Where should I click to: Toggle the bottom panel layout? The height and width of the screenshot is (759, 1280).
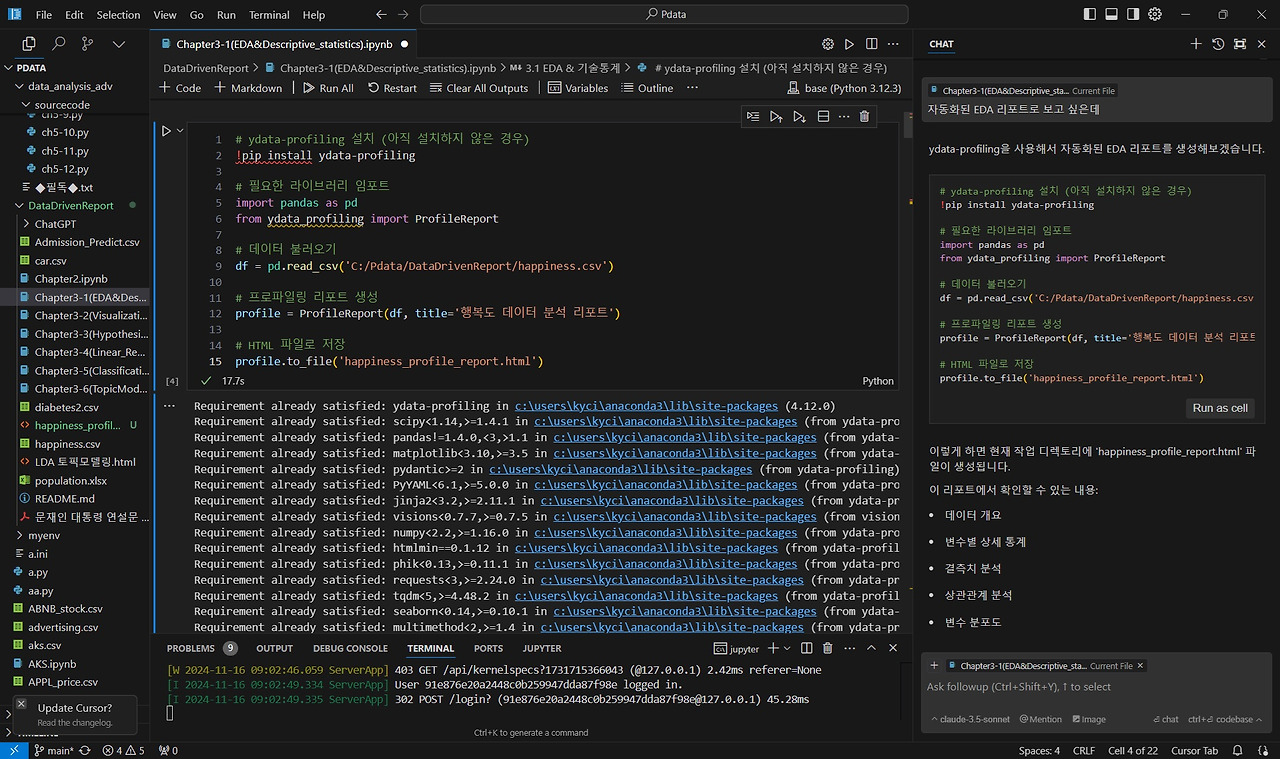coord(1111,15)
